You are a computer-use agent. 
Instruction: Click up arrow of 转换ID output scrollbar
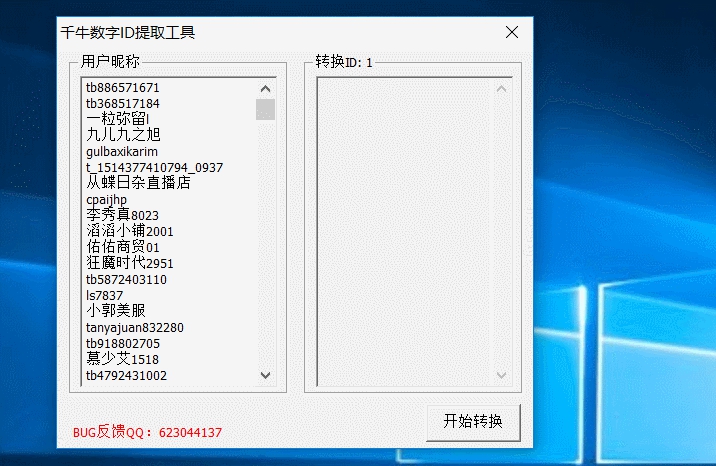501,89
